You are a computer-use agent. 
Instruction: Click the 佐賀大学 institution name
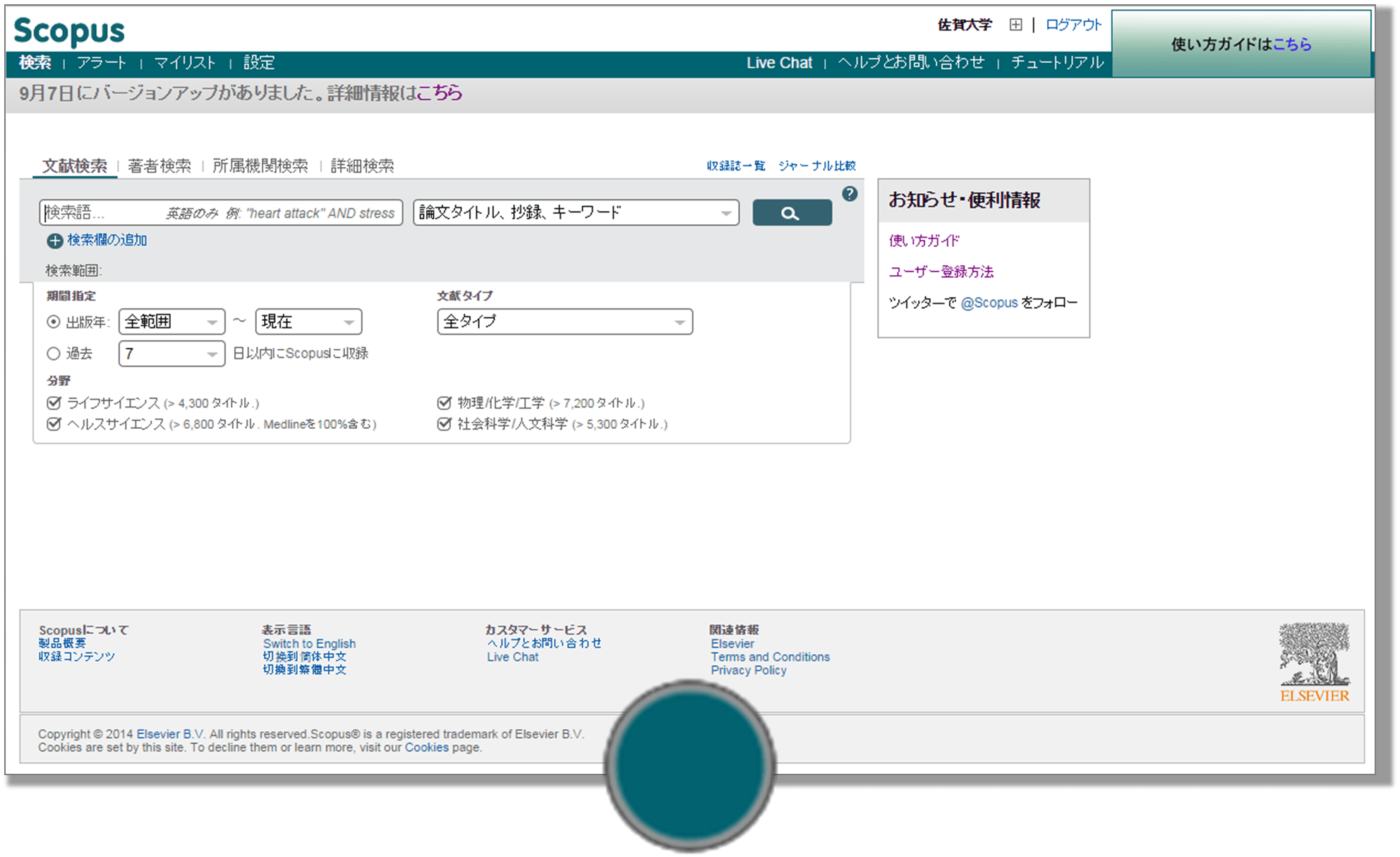click(x=965, y=25)
